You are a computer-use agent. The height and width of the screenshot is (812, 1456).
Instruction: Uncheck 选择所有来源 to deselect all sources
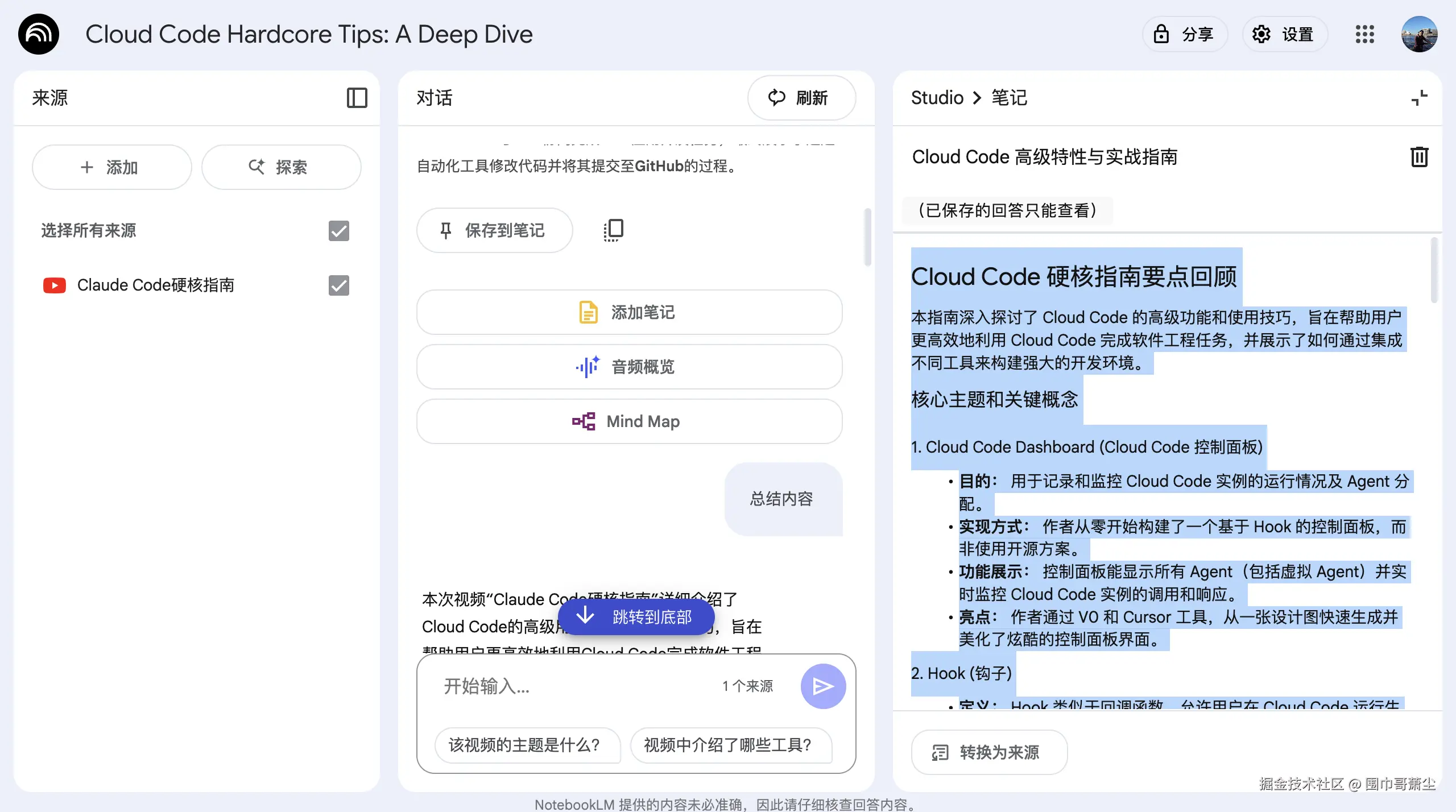pyautogui.click(x=338, y=231)
